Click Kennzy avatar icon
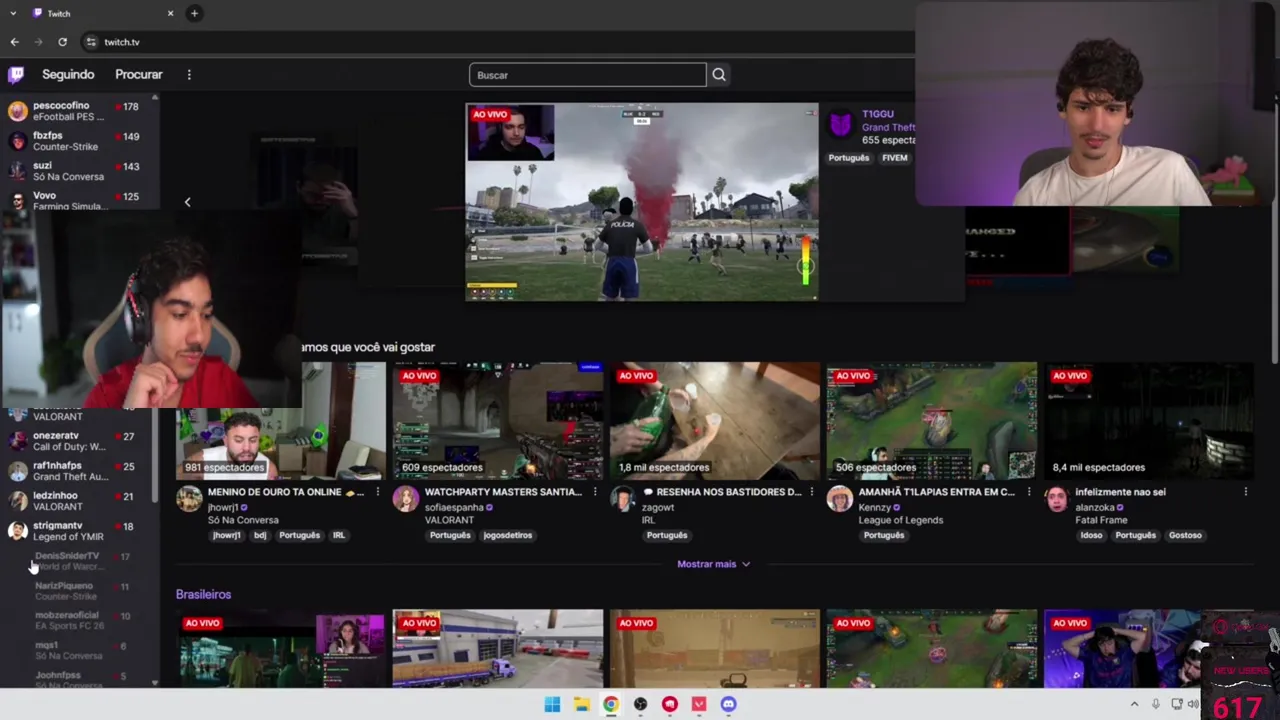The height and width of the screenshot is (720, 1280). coord(839,499)
